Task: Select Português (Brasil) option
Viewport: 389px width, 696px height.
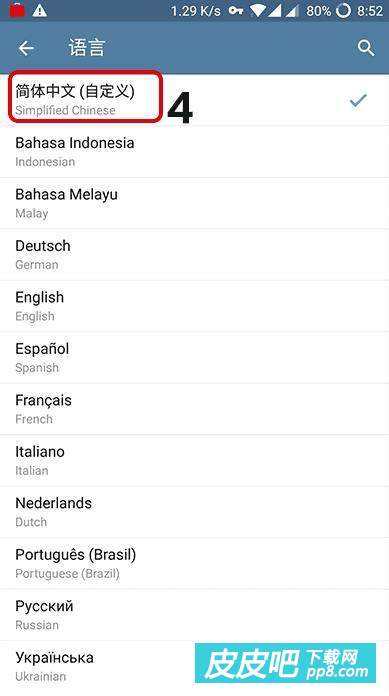Action: (194, 564)
